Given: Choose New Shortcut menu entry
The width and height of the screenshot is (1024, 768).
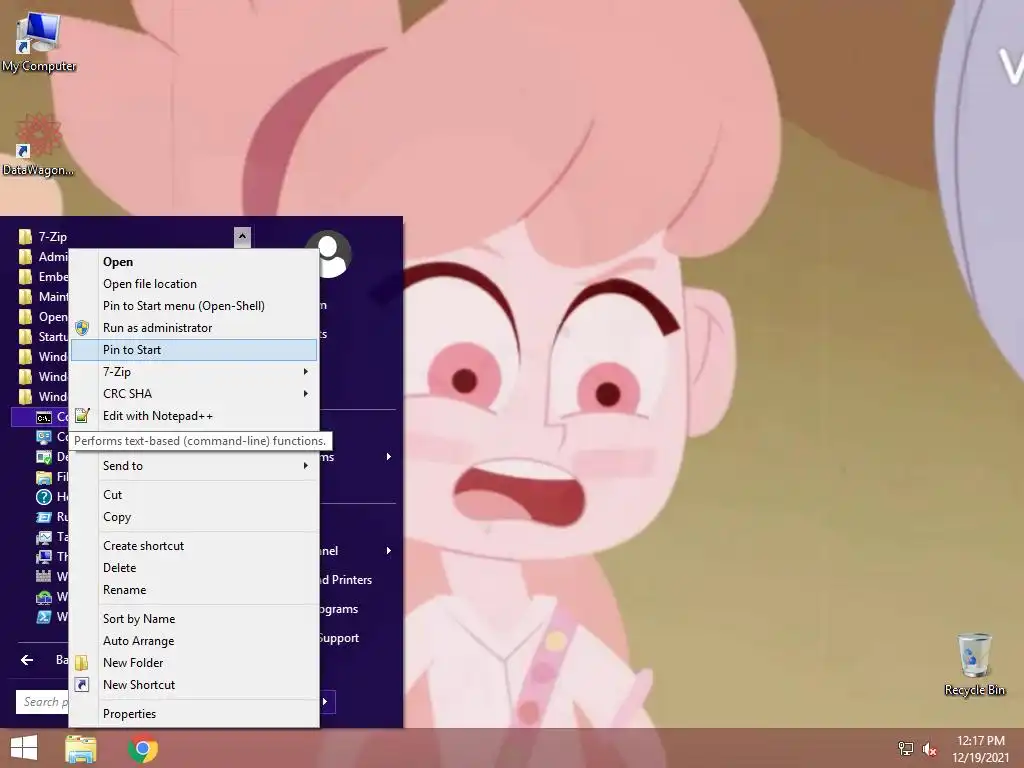Looking at the screenshot, I should [193, 685].
